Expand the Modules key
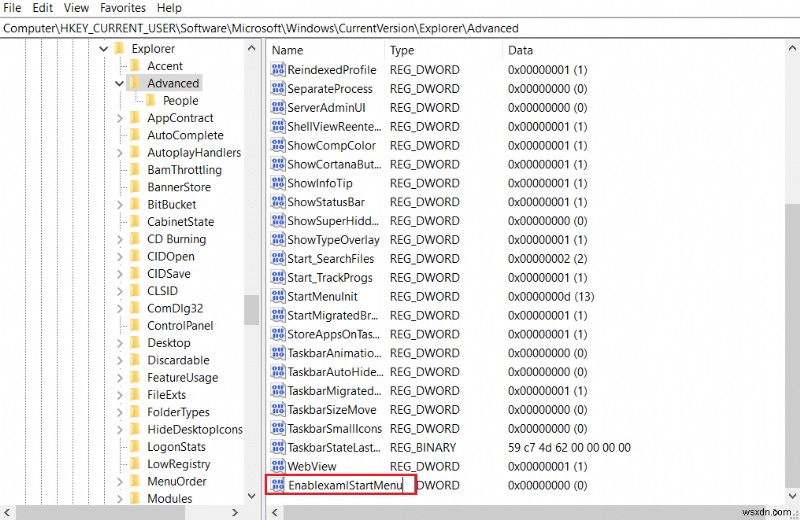The height and width of the screenshot is (520, 800). coord(119,499)
